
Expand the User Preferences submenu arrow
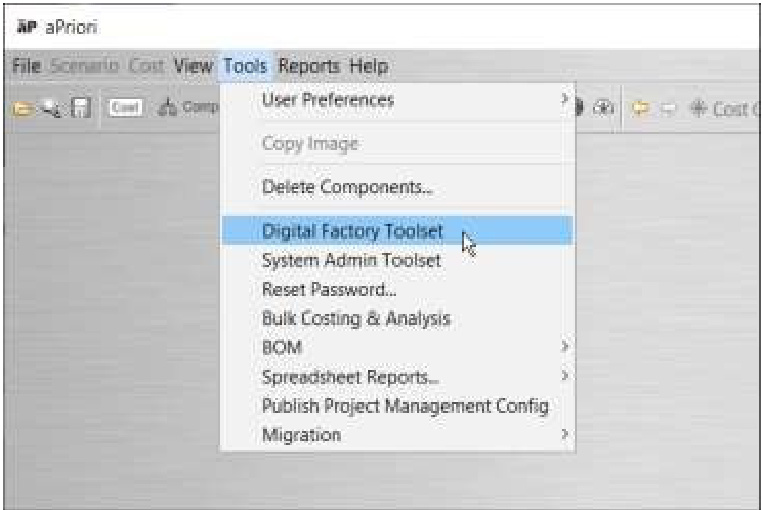pyautogui.click(x=564, y=100)
